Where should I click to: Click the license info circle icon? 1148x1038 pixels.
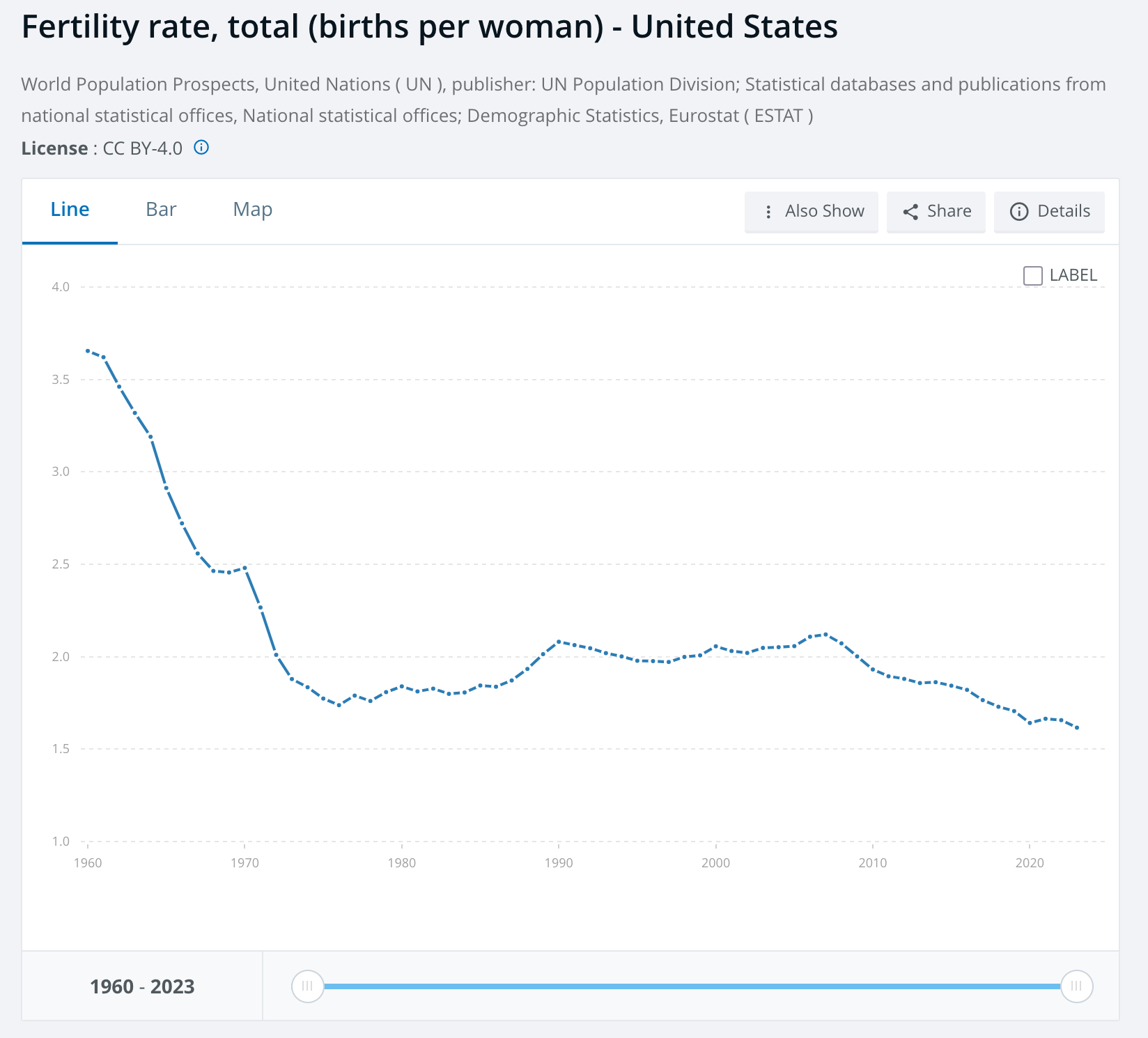(201, 148)
